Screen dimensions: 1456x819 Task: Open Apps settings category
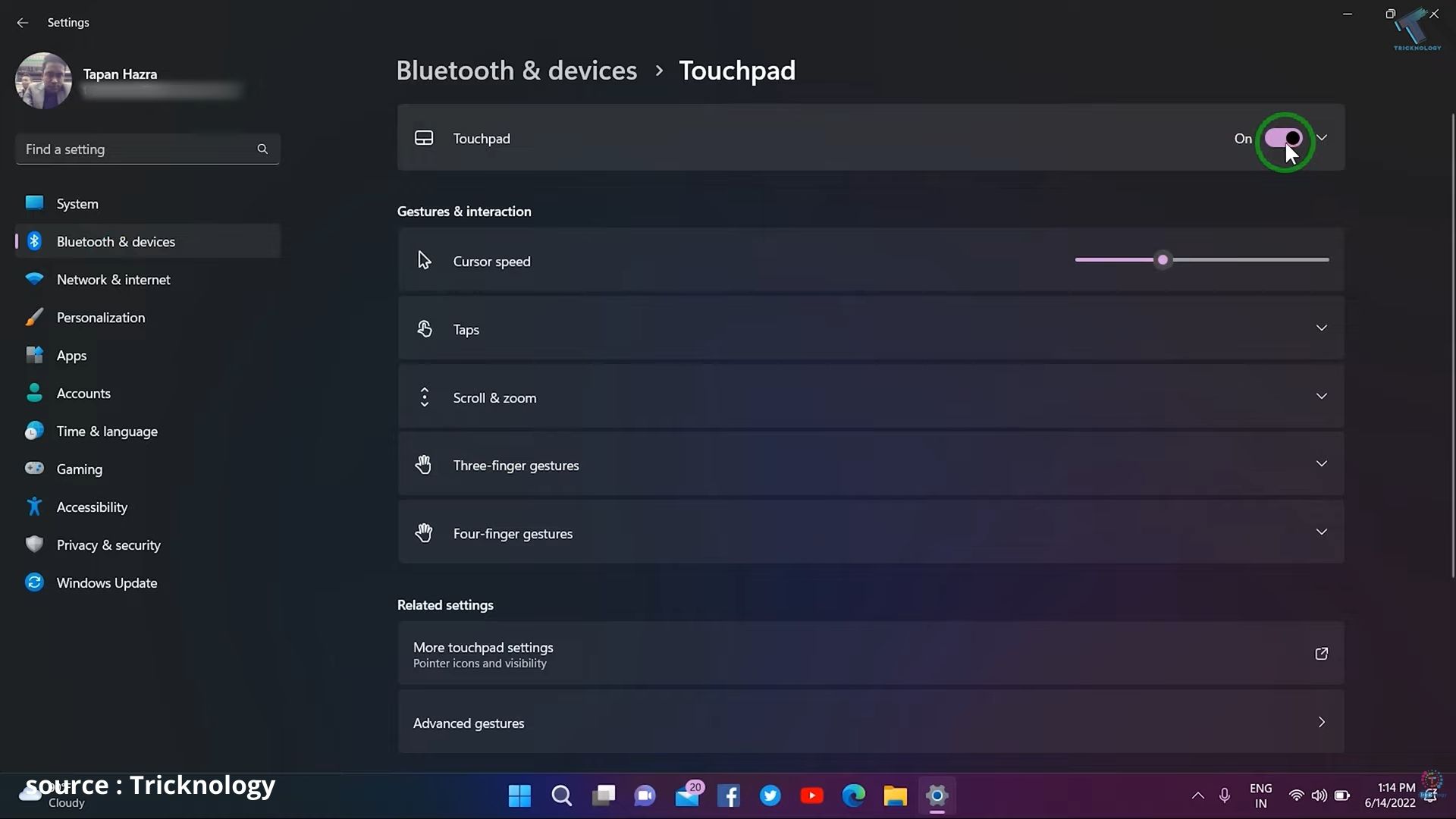[x=148, y=355]
